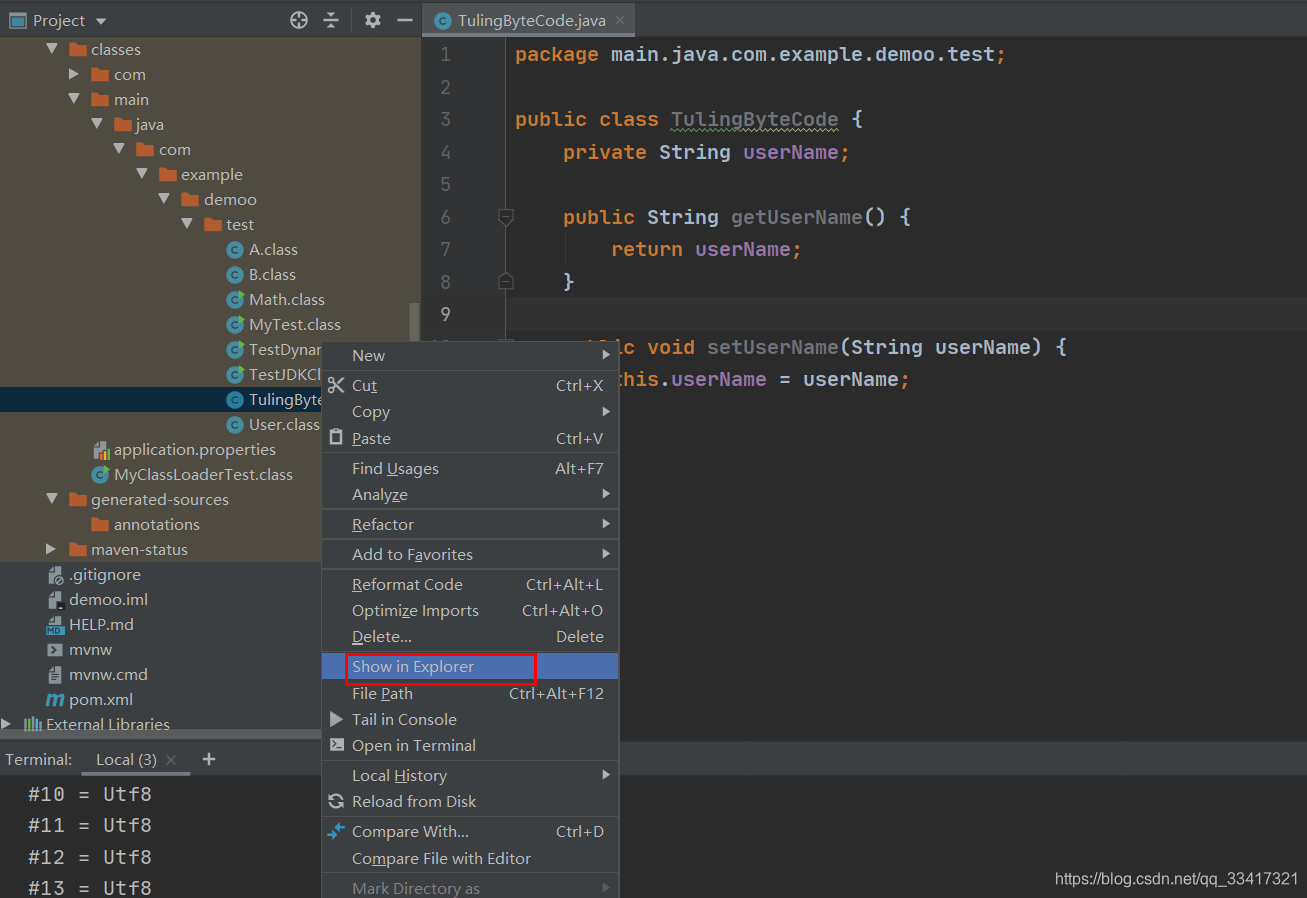Viewport: 1307px width, 898px height.
Task: Choose Tail in Console
Action: click(x=470, y=719)
